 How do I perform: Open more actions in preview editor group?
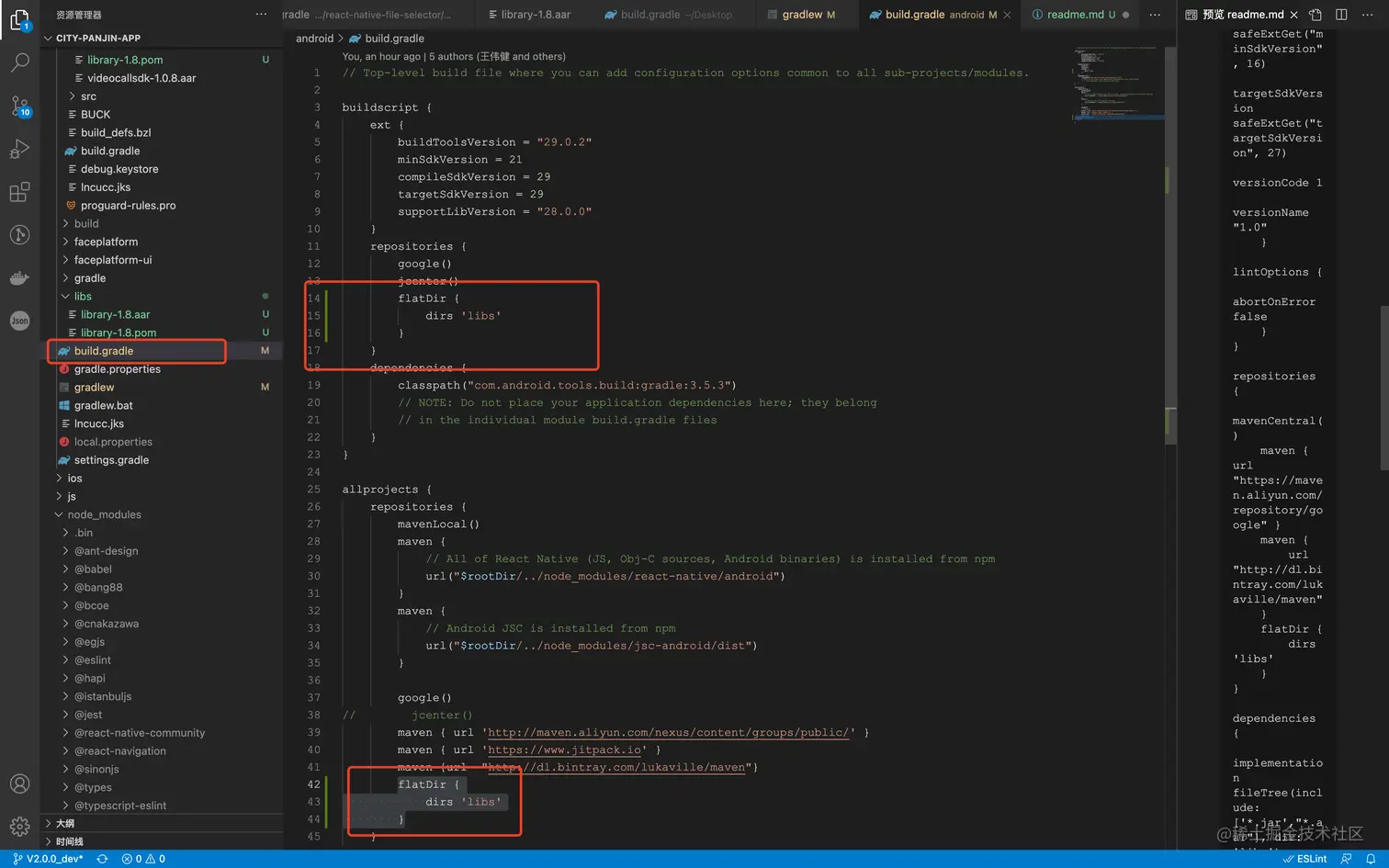[1367, 15]
